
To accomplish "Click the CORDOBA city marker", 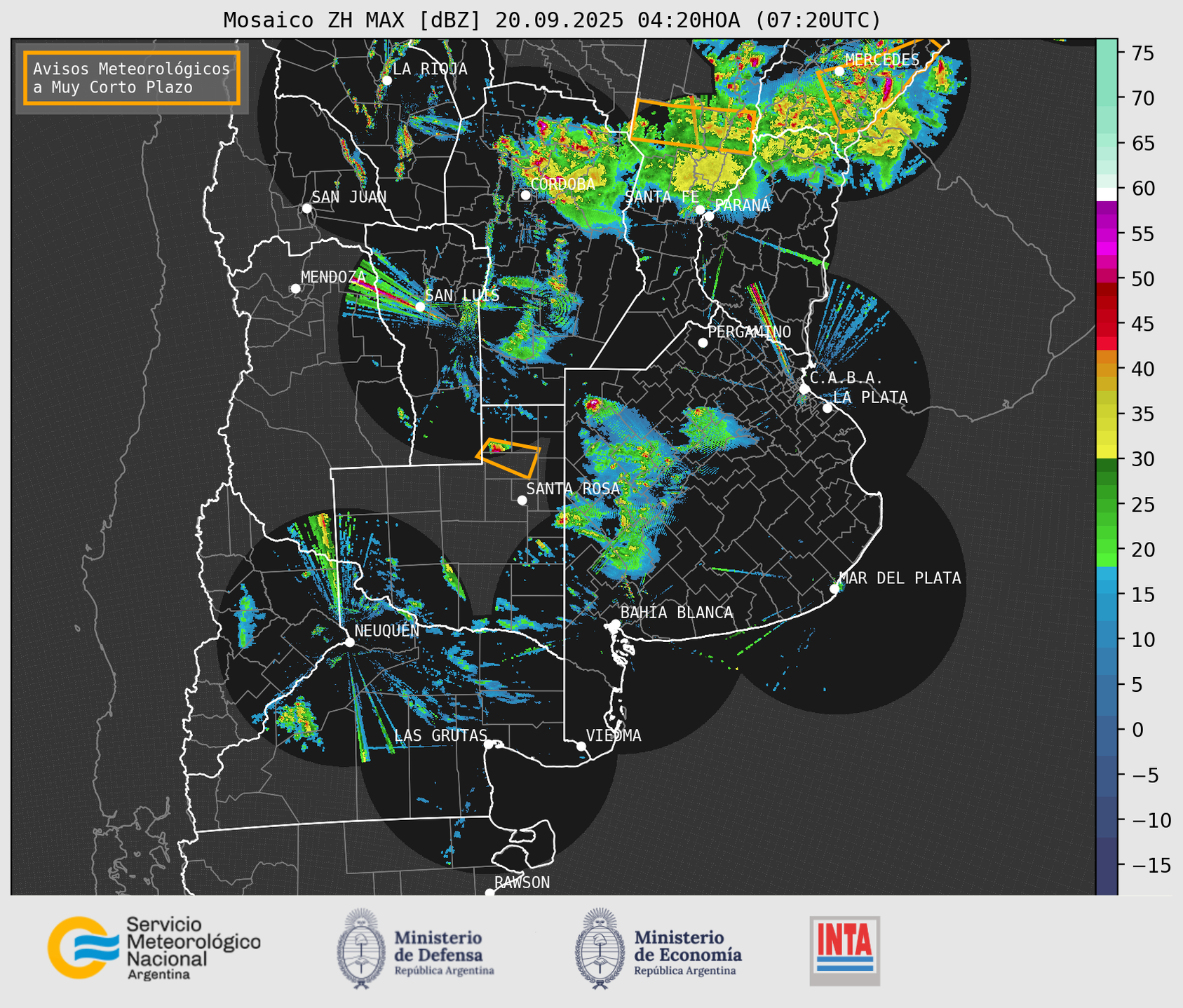I will click(x=525, y=195).
